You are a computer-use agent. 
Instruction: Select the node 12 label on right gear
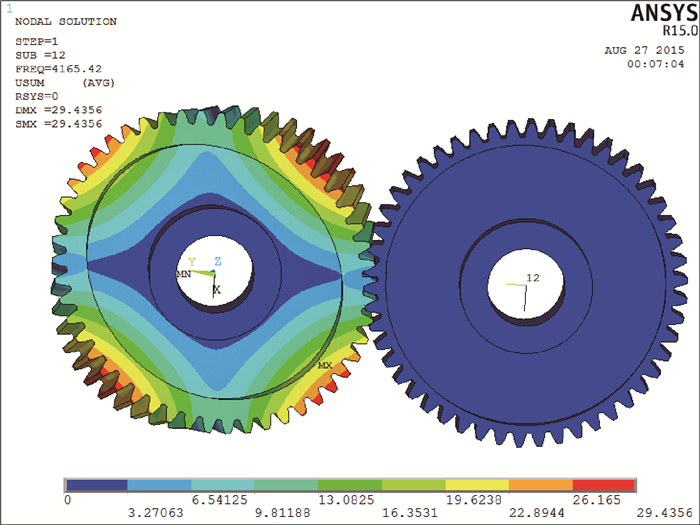pyautogui.click(x=533, y=278)
